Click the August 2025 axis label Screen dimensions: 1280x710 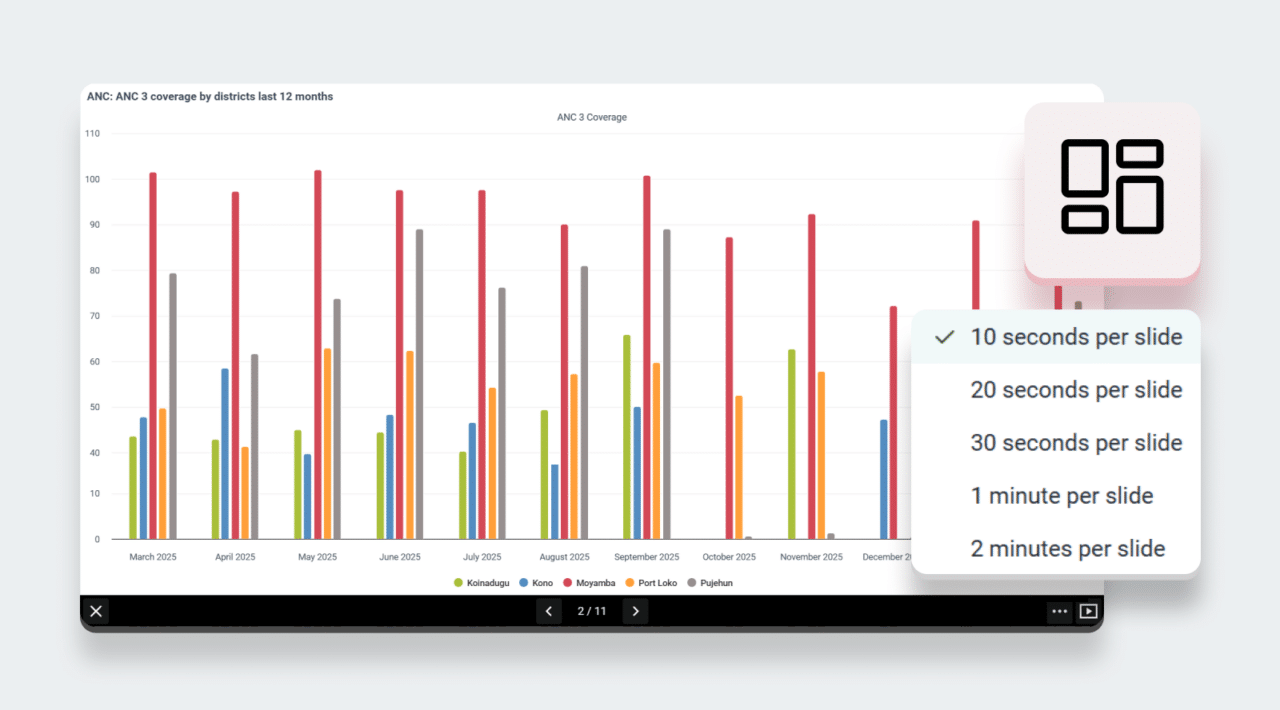tap(564, 557)
